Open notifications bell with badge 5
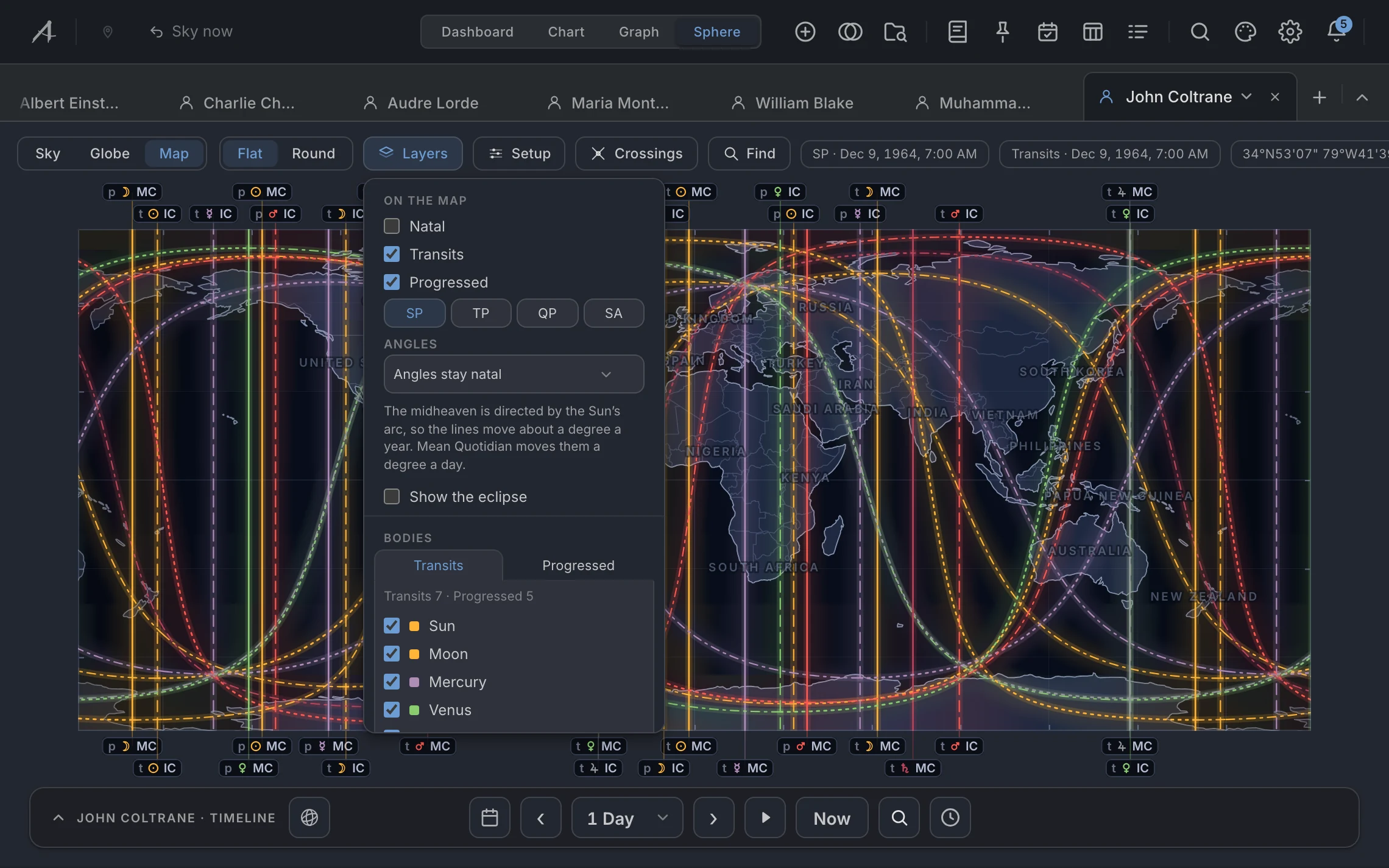The height and width of the screenshot is (868, 1389). pyautogui.click(x=1337, y=30)
